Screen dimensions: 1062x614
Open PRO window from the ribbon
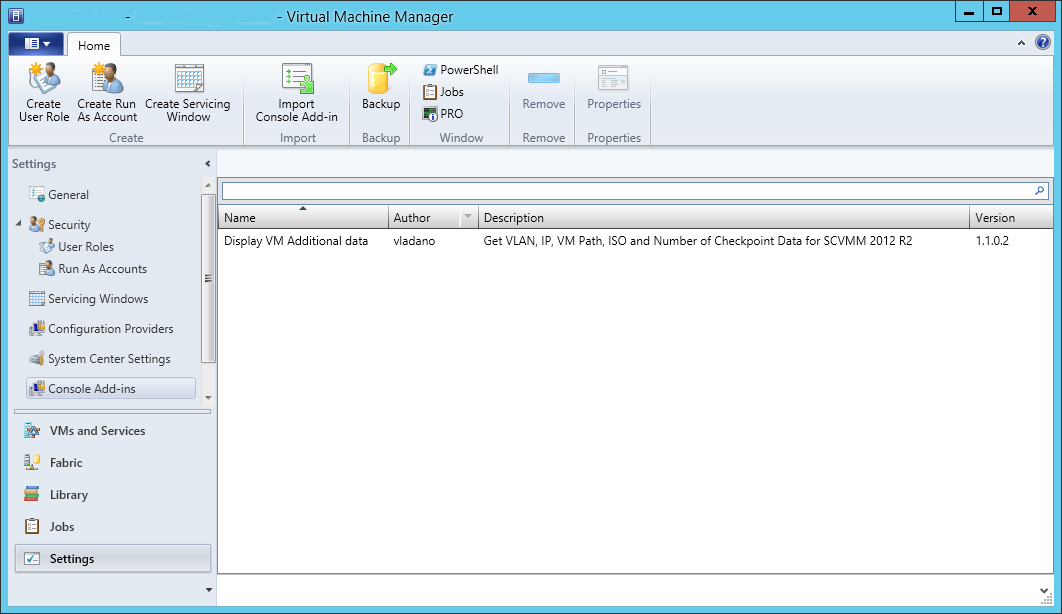(x=444, y=114)
